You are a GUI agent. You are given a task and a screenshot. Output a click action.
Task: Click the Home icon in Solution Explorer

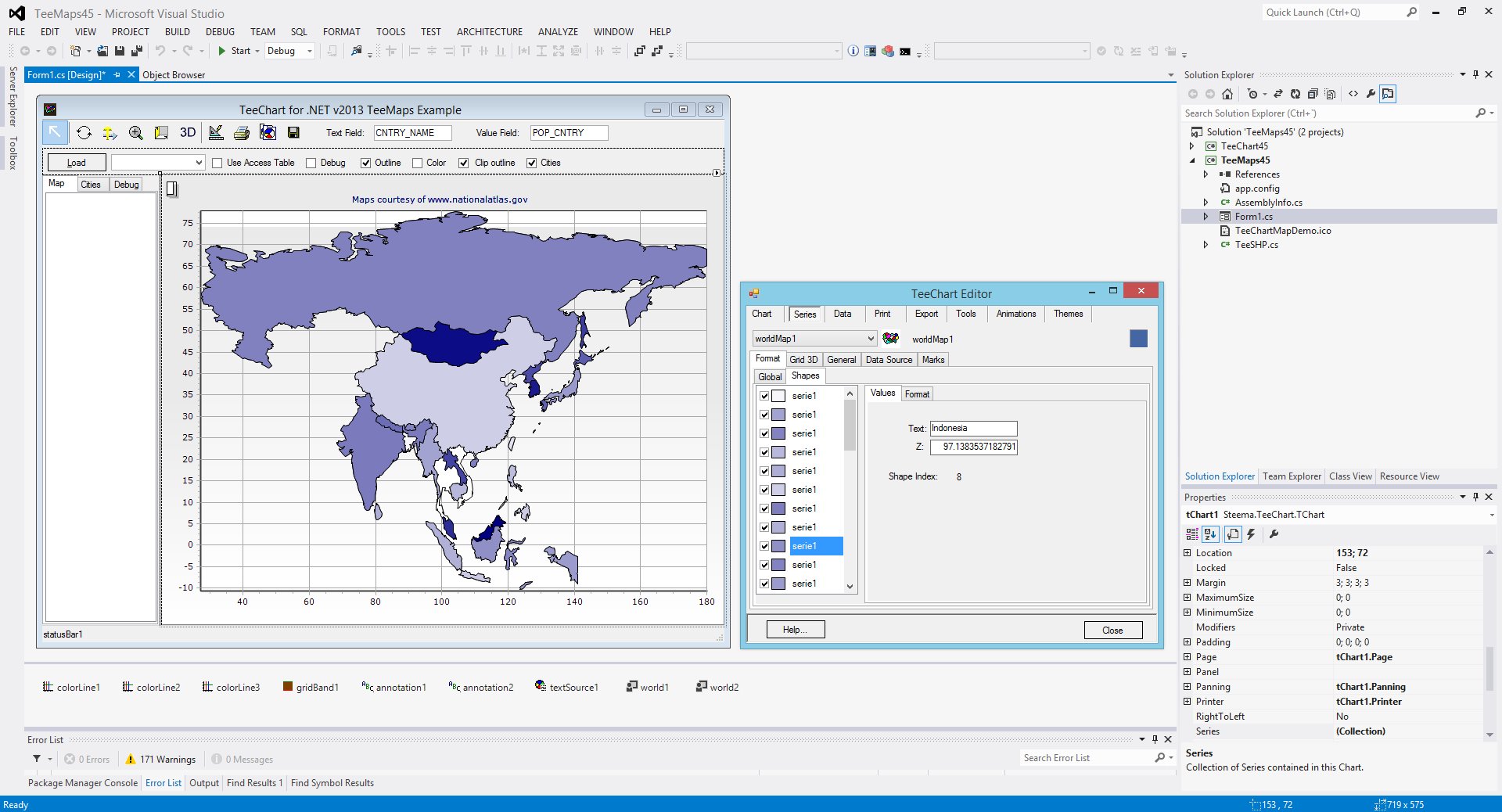pyautogui.click(x=1227, y=94)
